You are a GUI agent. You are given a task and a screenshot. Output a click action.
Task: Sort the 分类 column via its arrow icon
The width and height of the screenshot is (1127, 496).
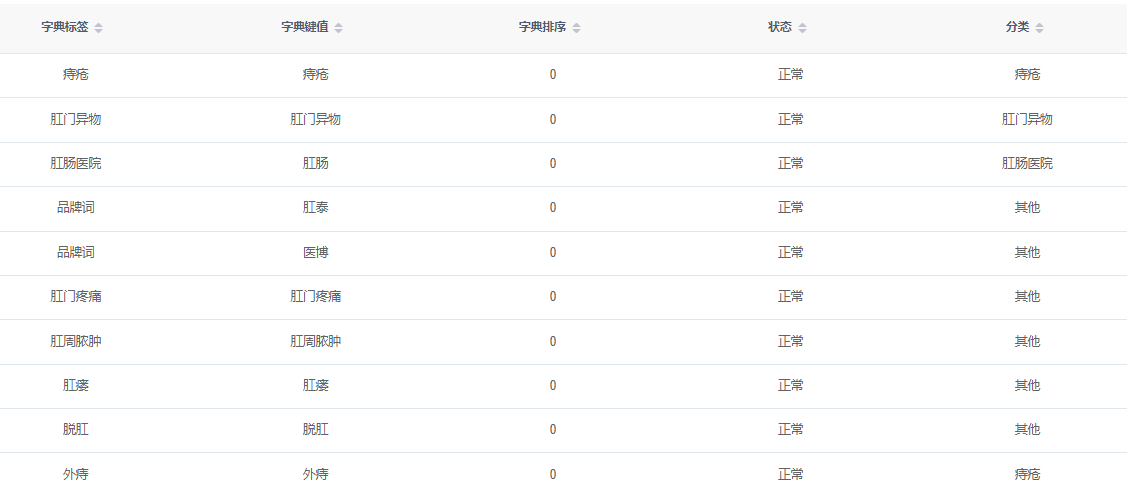1039,28
